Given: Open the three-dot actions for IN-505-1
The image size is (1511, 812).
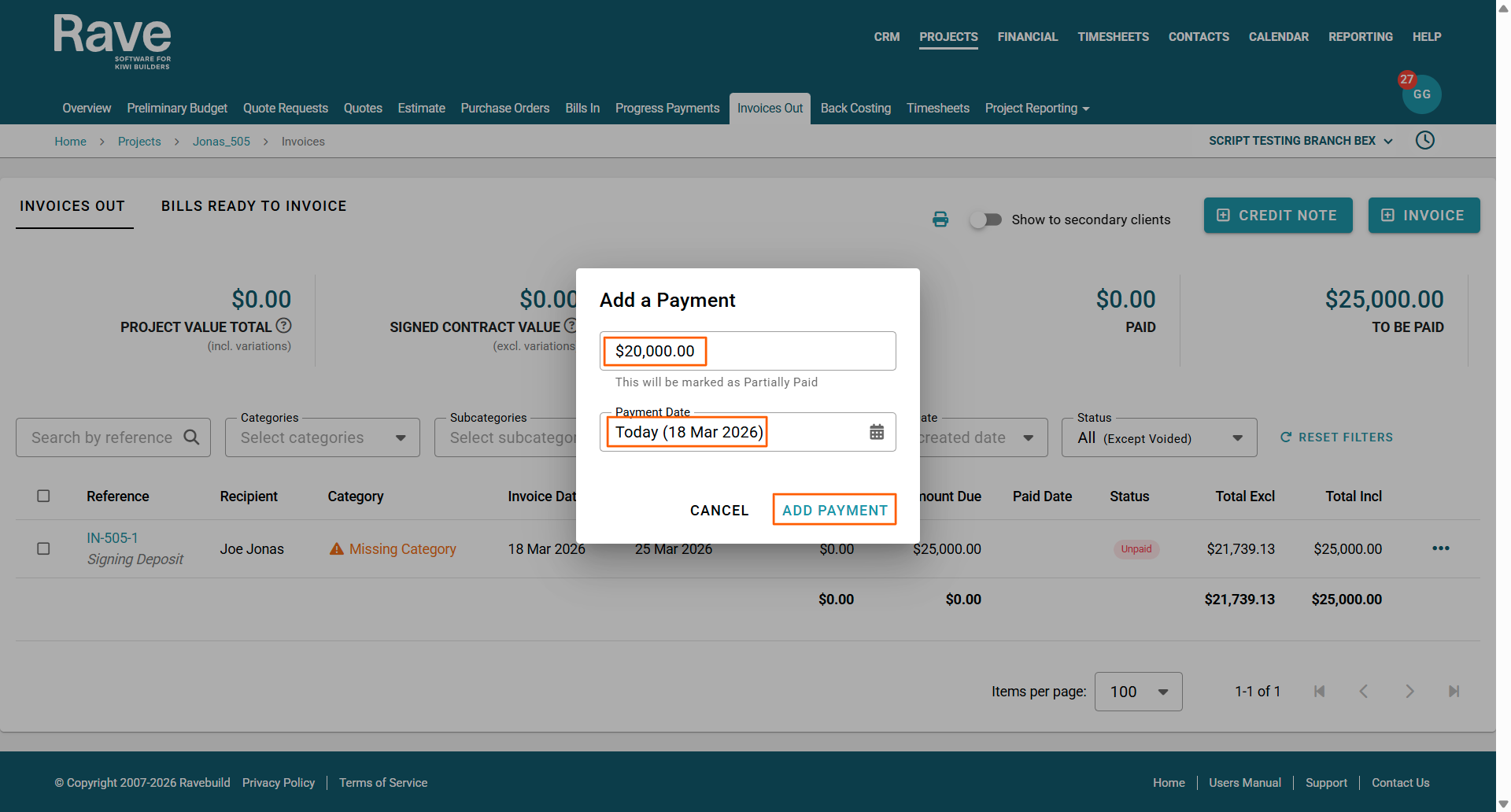Looking at the screenshot, I should click(x=1441, y=548).
